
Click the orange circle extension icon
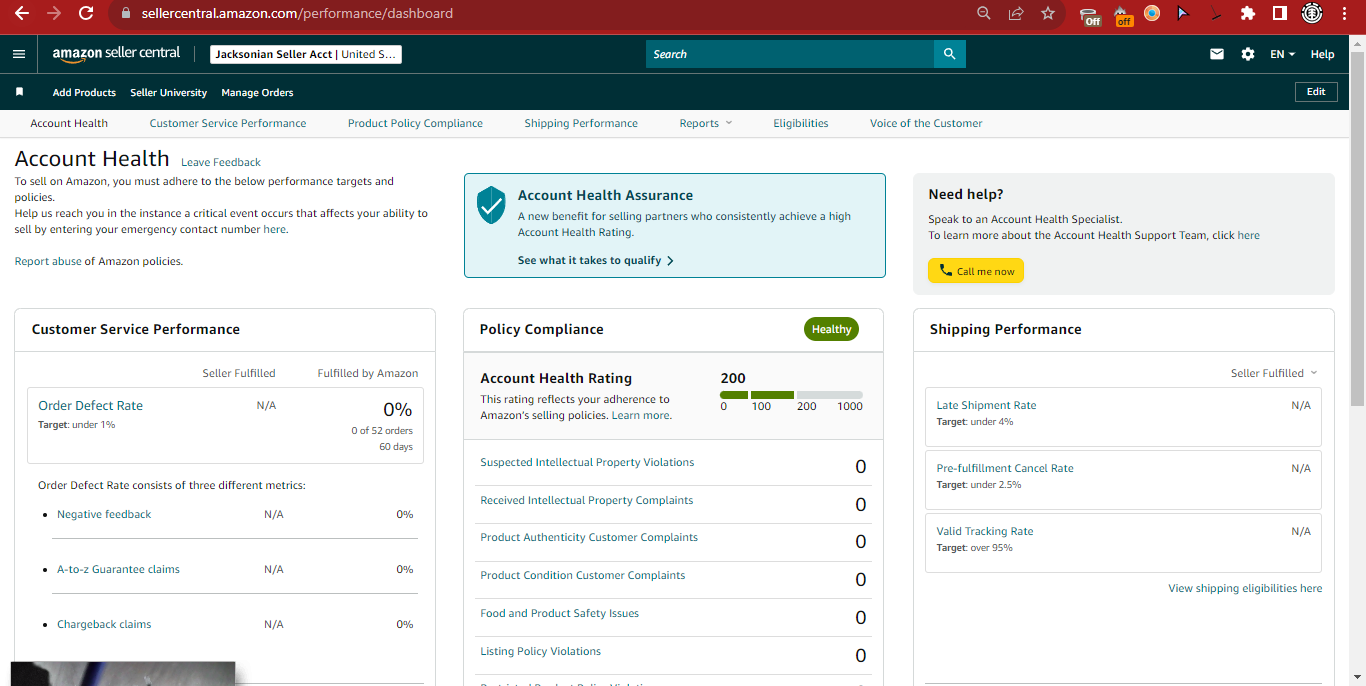[1152, 13]
